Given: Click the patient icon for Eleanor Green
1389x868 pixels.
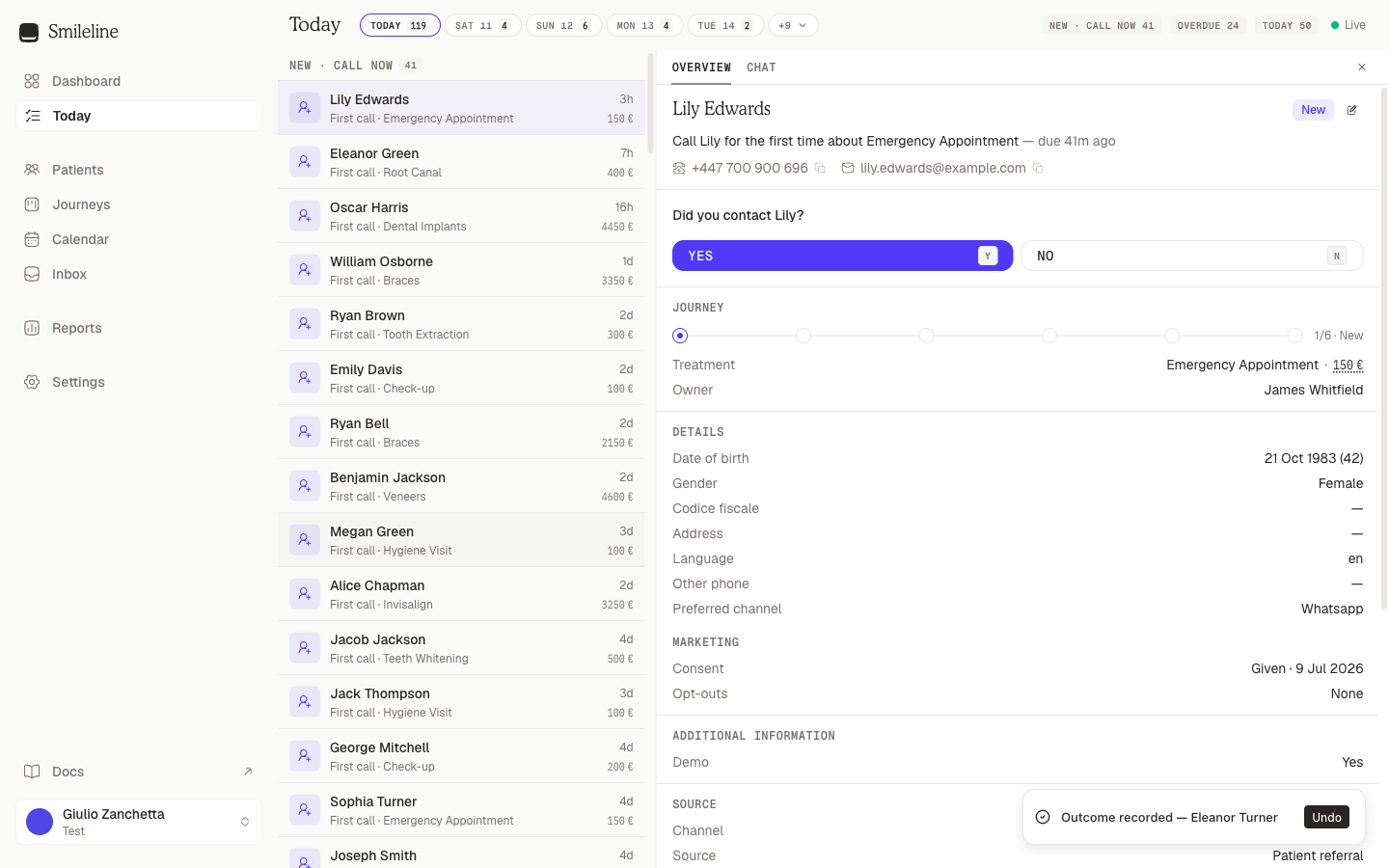Looking at the screenshot, I should 305,162.
